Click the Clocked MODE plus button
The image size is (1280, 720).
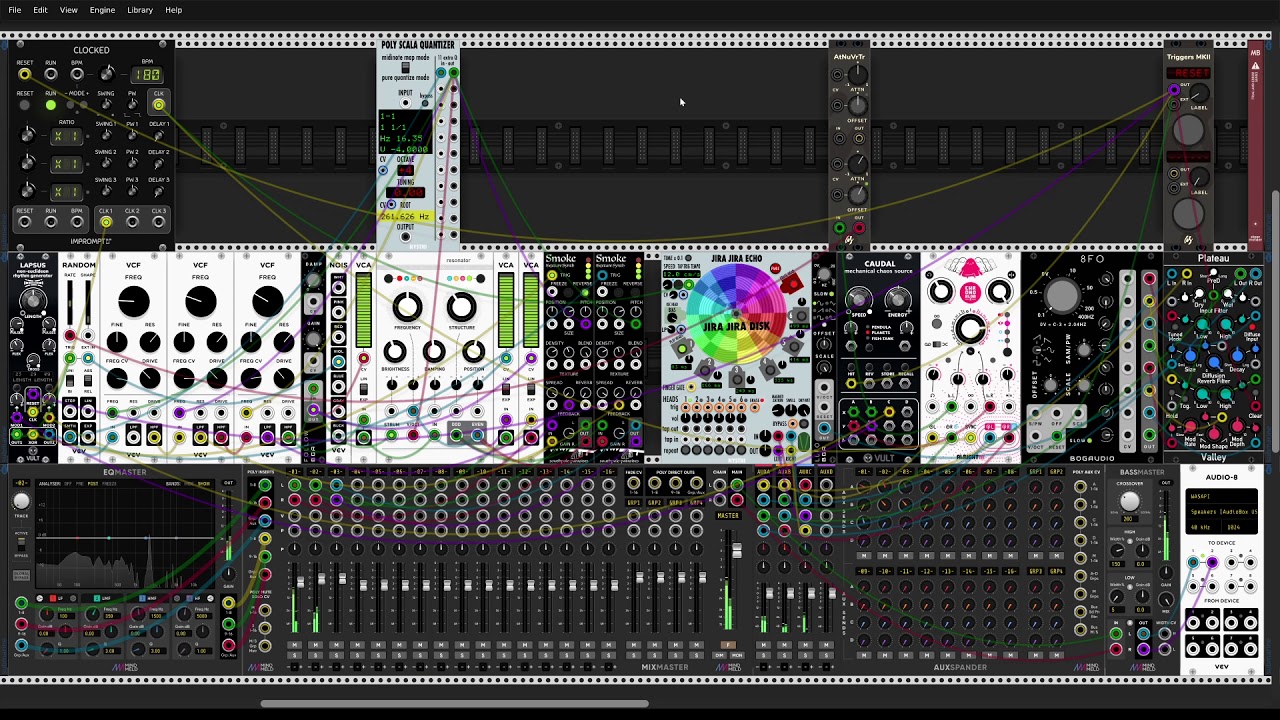point(84,105)
